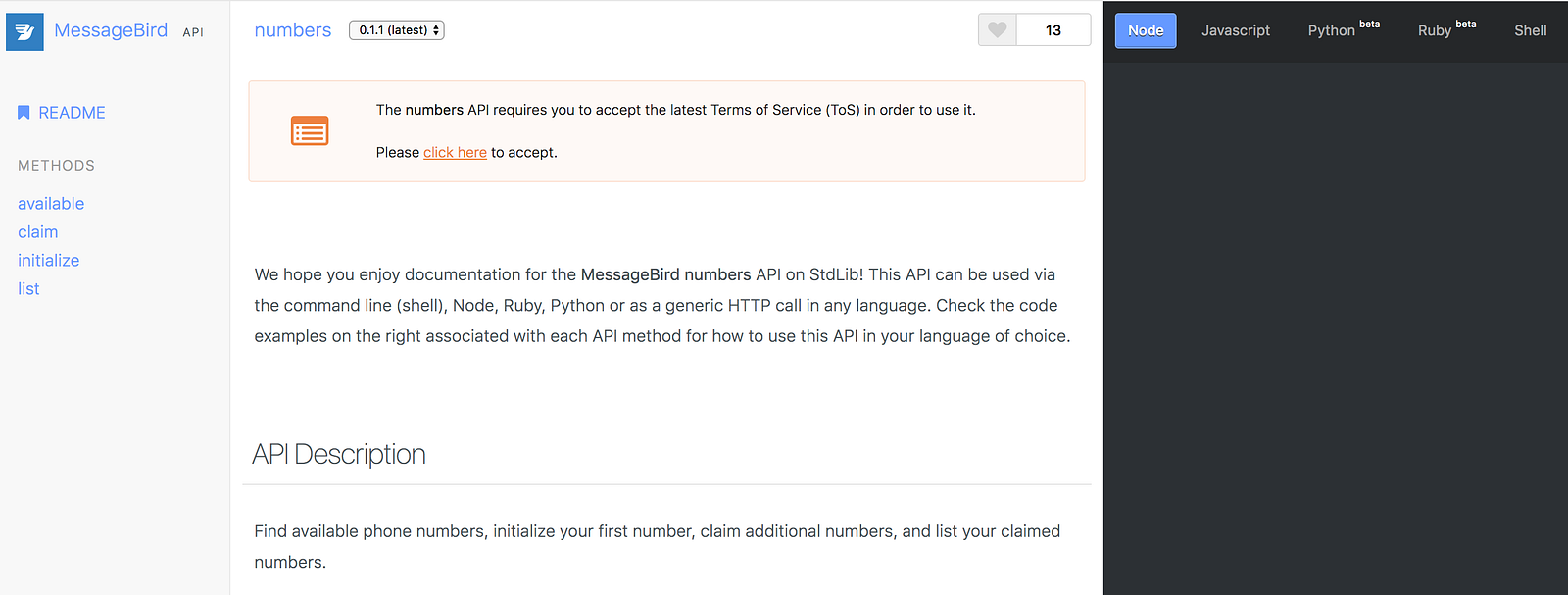Switch to the Javascript code tab
The height and width of the screenshot is (595, 1568).
point(1235,30)
